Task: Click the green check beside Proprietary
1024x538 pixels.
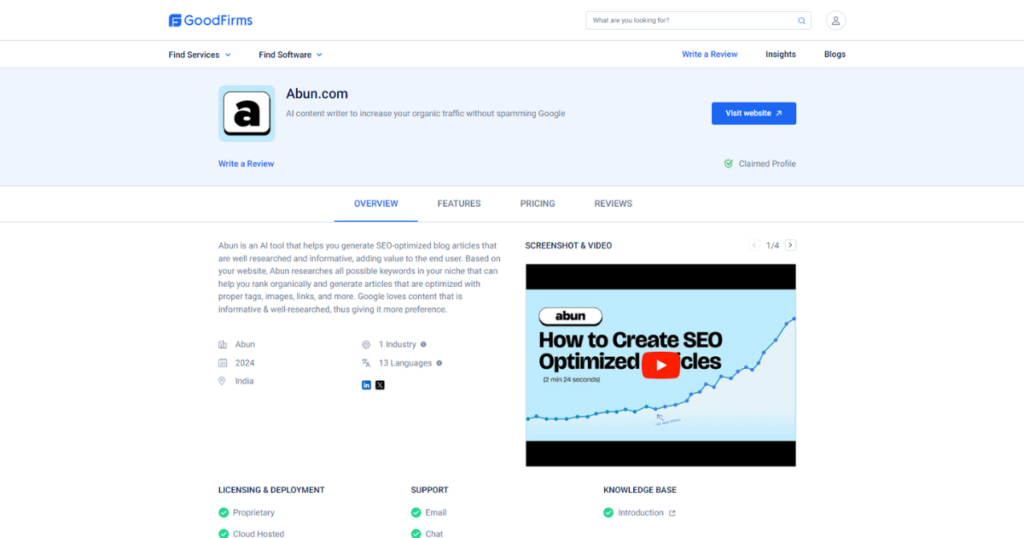Action: pyautogui.click(x=223, y=513)
